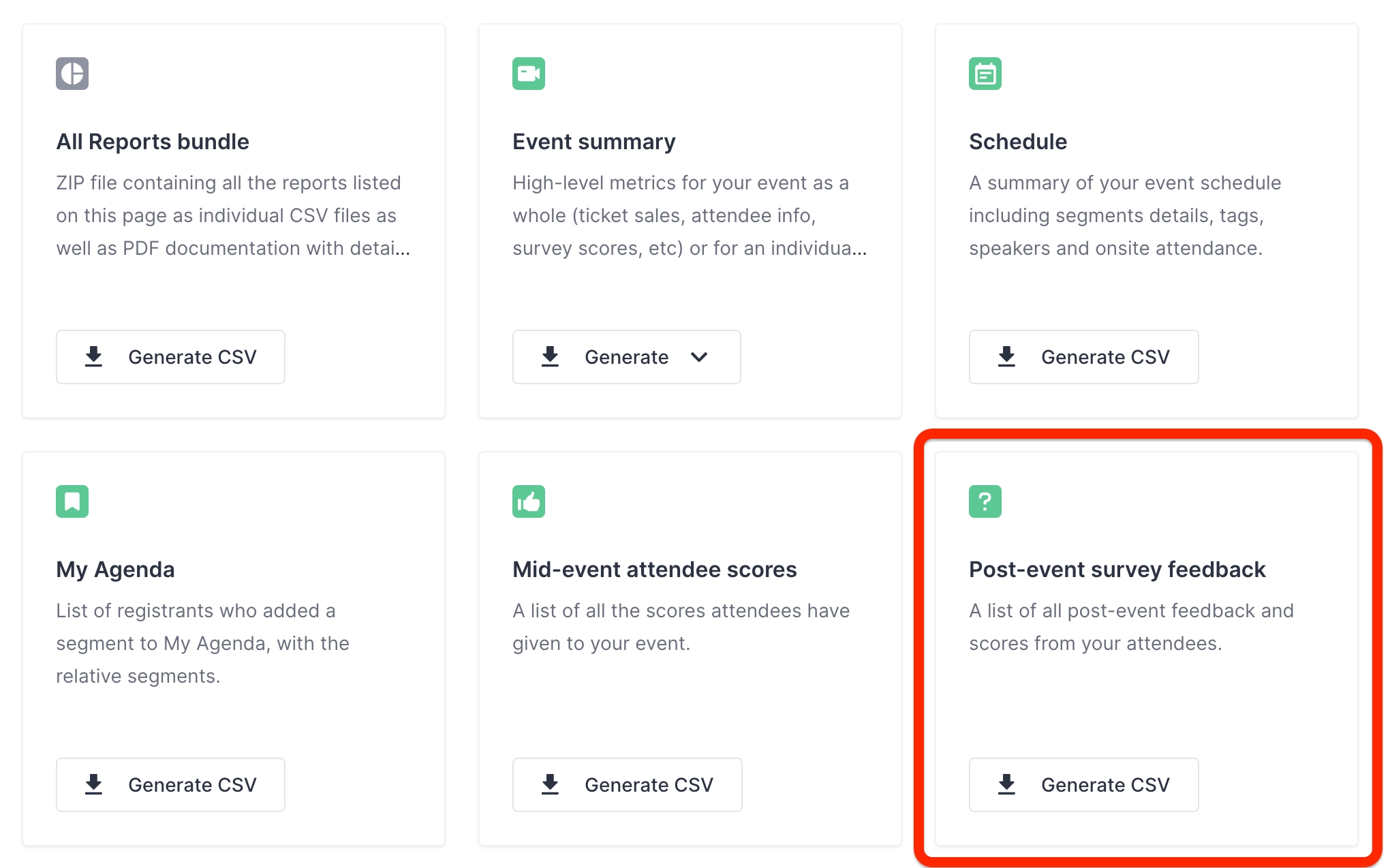Select the My Agenda heading
Image resolution: width=1390 pixels, height=868 pixels.
pos(115,570)
